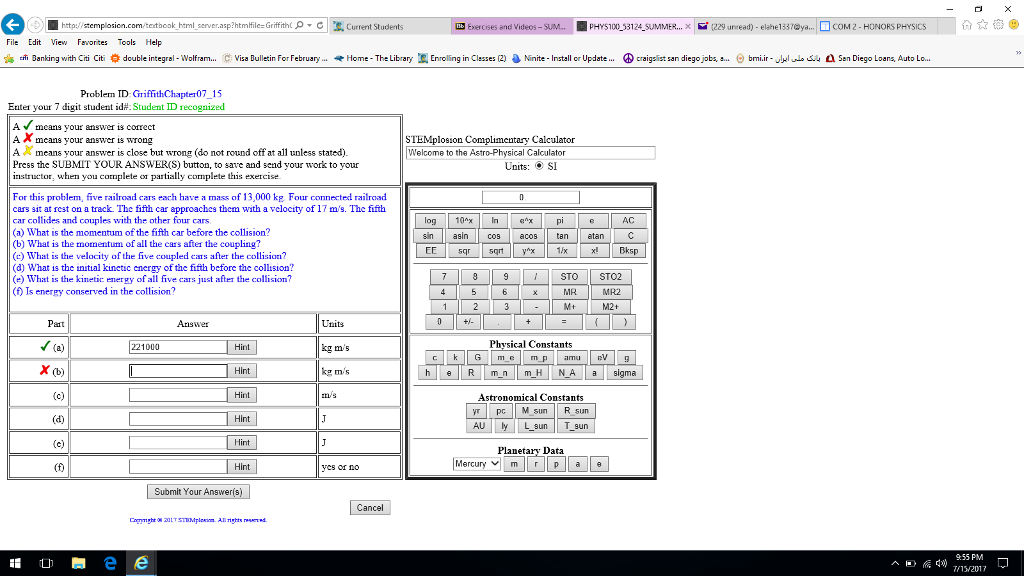Open the Help menu
Screen dimensions: 1024x576
[x=153, y=42]
